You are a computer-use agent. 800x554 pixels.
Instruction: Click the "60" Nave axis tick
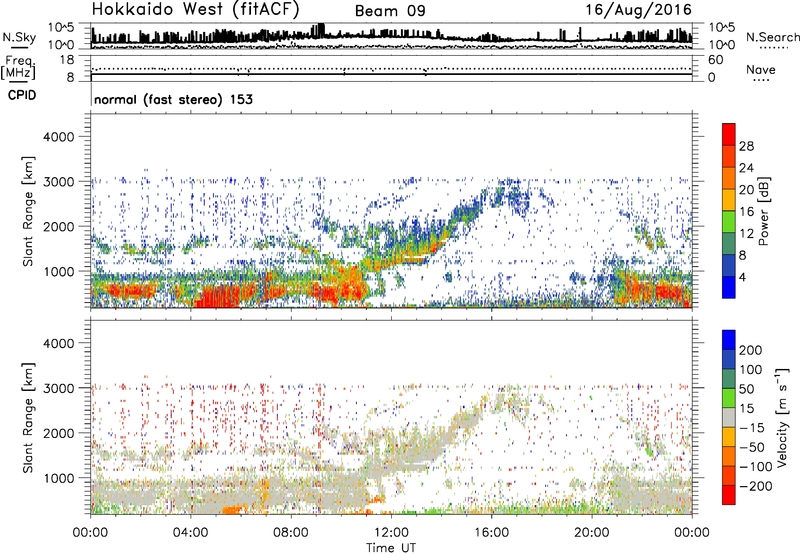click(x=715, y=60)
